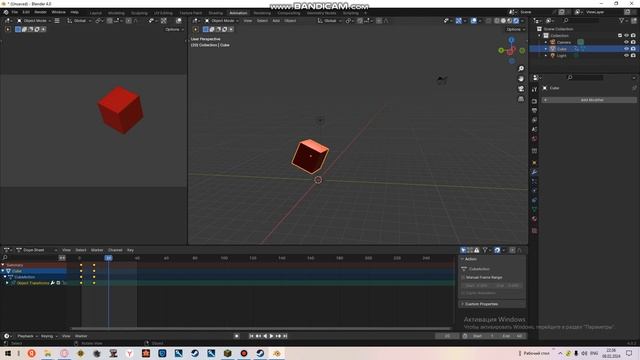Toggle camera view icon in viewport
This screenshot has height=360, width=640.
[x=521, y=89]
